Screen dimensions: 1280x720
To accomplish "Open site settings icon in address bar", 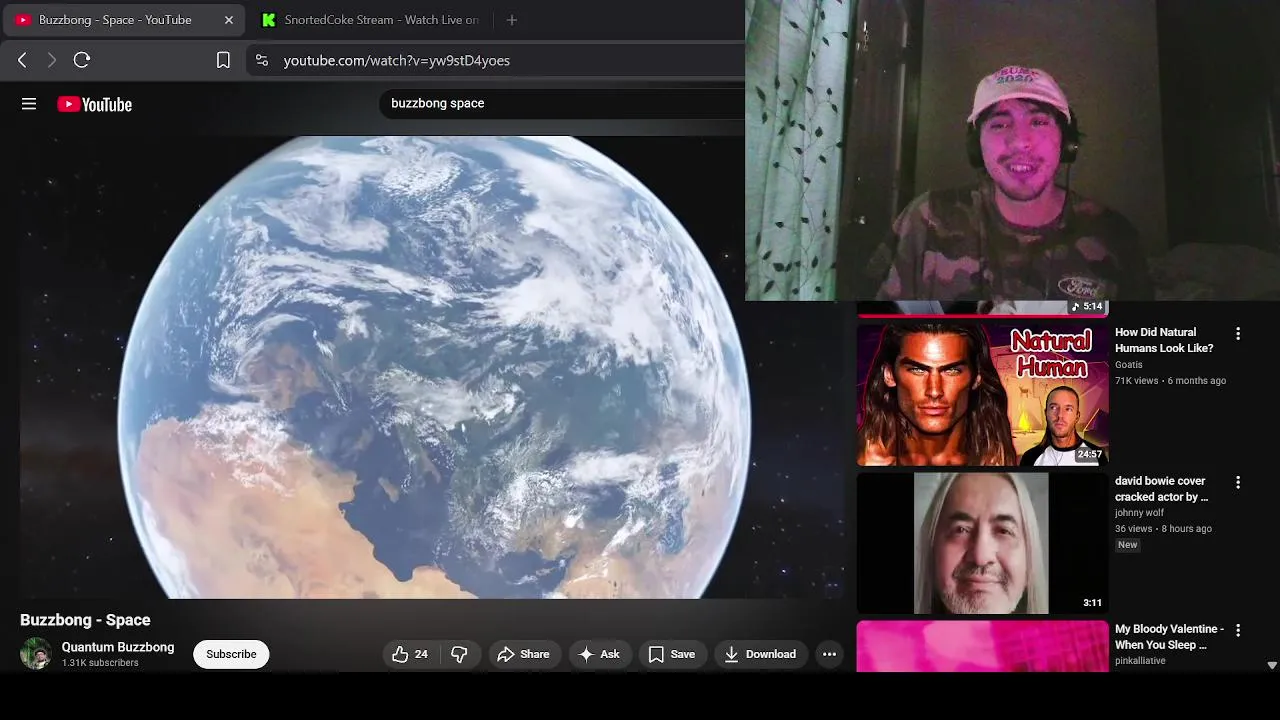I will [x=262, y=60].
